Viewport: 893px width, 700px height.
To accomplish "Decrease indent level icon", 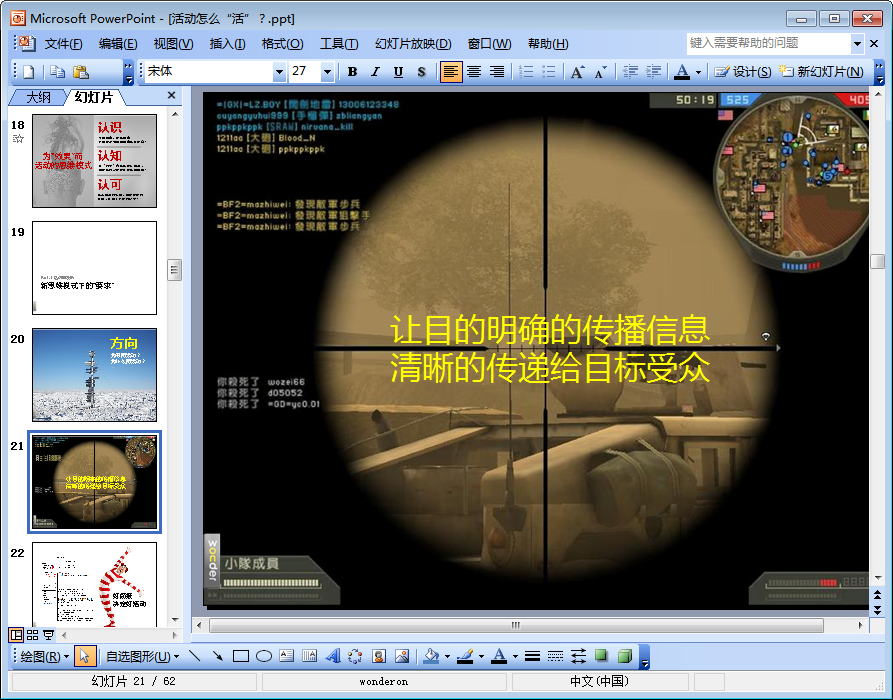I will [x=630, y=72].
